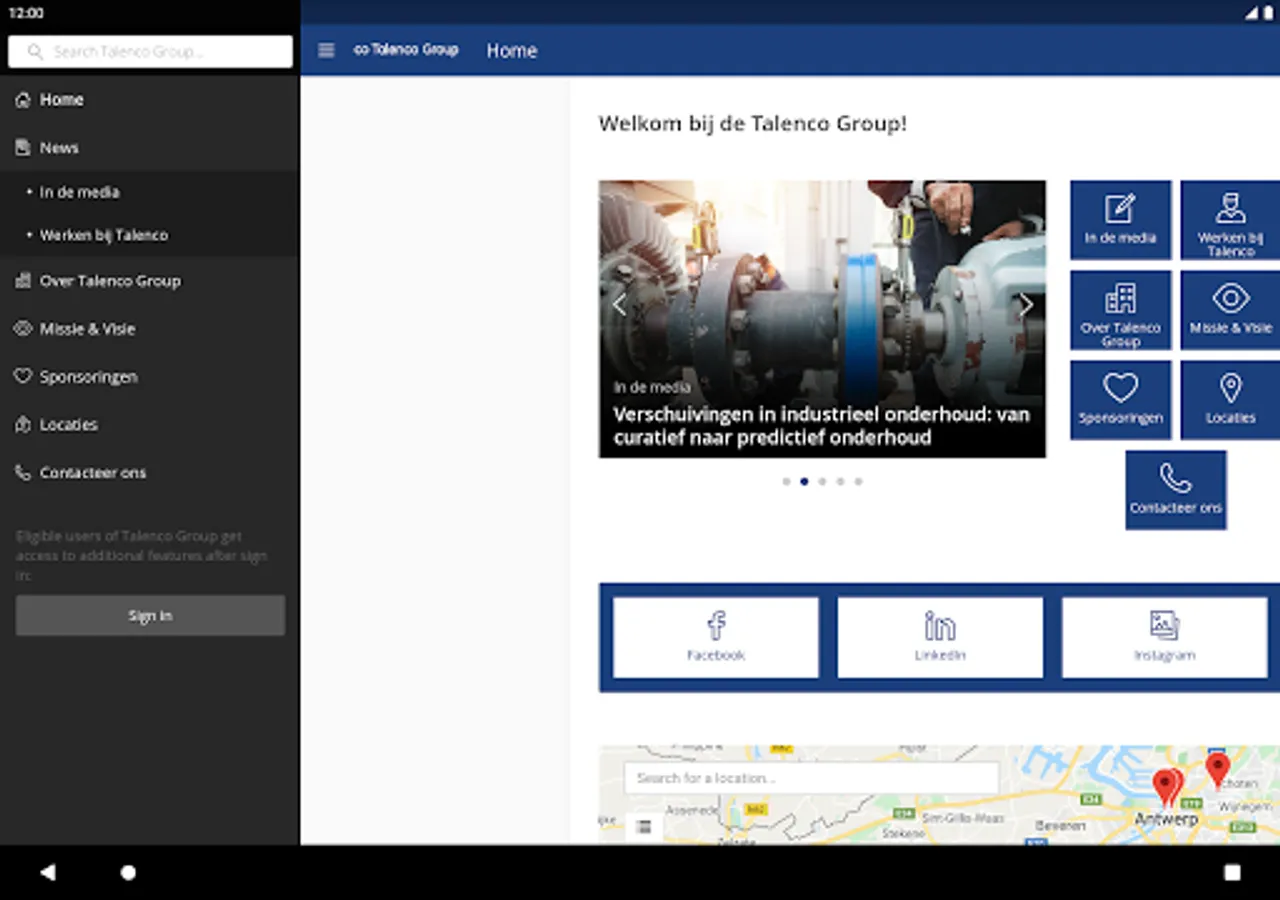Screen dimensions: 1280x900
Task: Focus the Search Talenco Group field
Action: tap(150, 52)
